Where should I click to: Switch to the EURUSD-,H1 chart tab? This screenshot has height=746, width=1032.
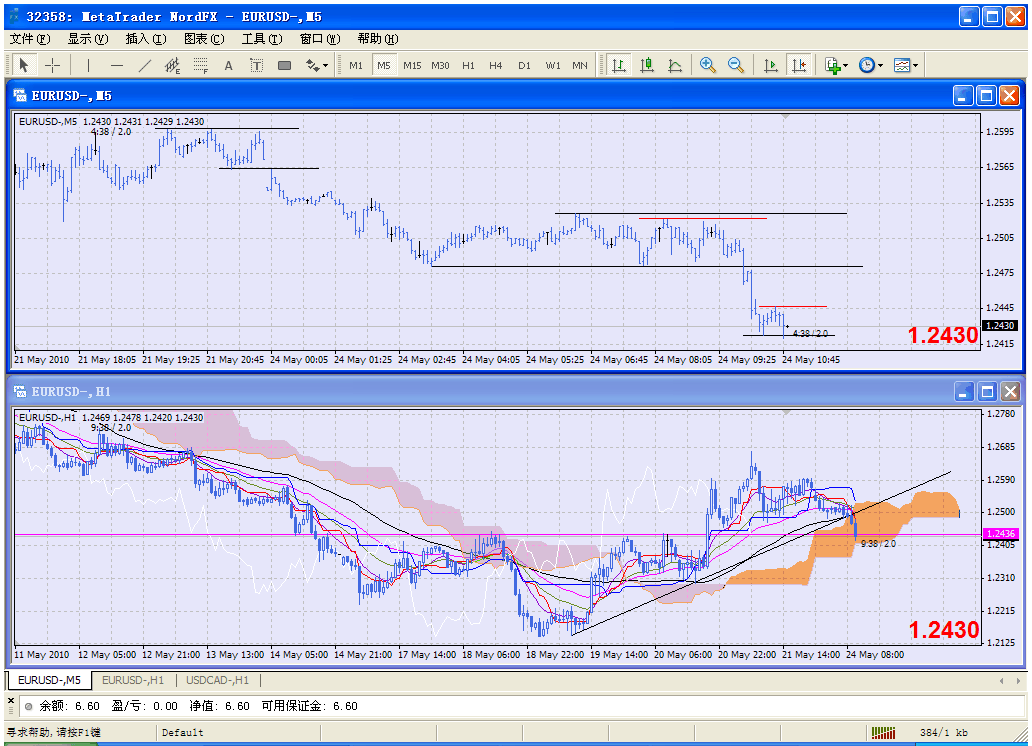click(x=133, y=680)
